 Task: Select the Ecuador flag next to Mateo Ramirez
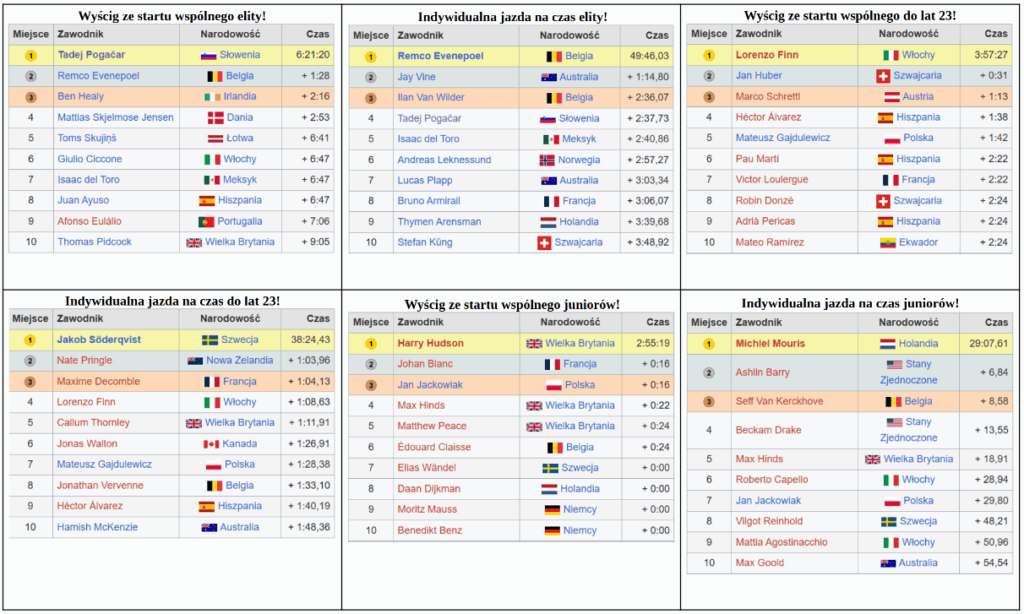888,243
